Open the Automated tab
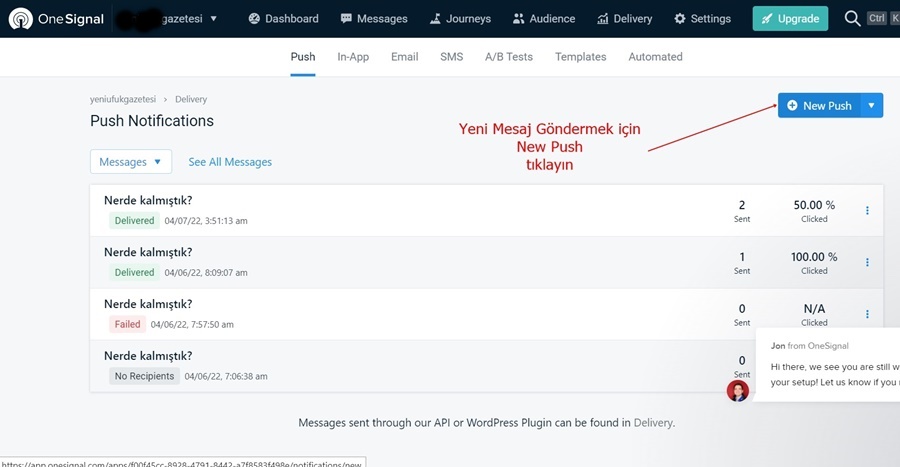This screenshot has height=467, width=900. [x=655, y=57]
